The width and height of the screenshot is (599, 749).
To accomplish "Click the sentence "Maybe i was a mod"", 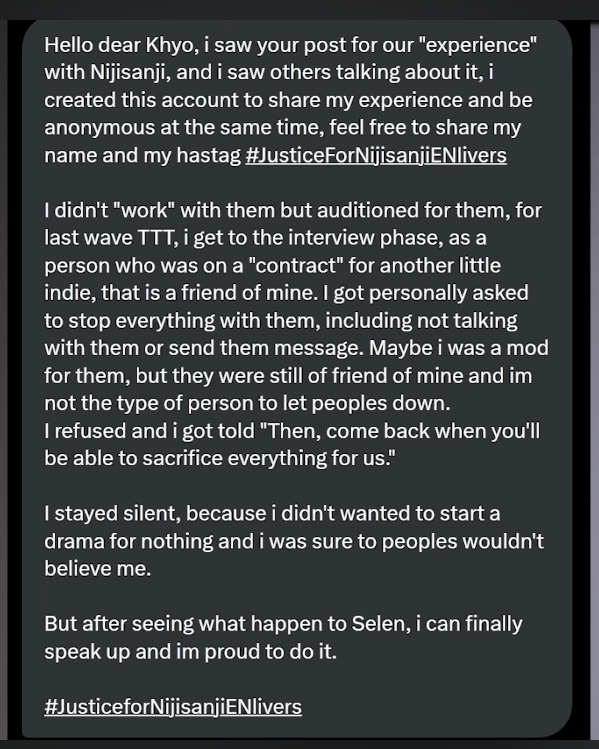I will (459, 348).
